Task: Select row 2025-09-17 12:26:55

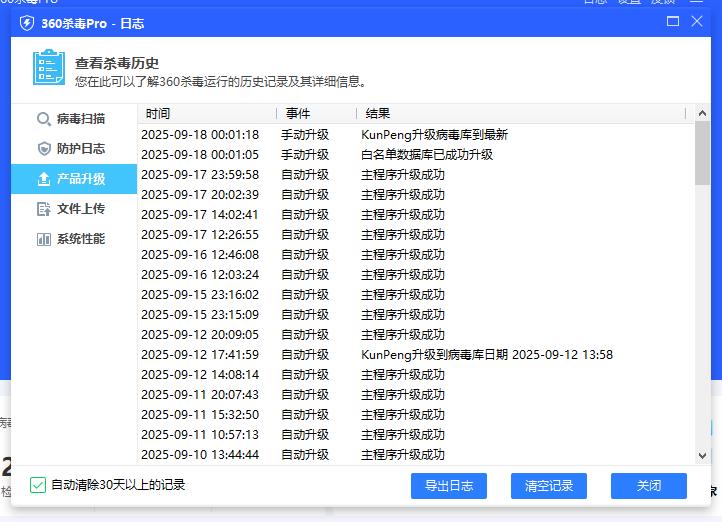Action: click(x=416, y=235)
